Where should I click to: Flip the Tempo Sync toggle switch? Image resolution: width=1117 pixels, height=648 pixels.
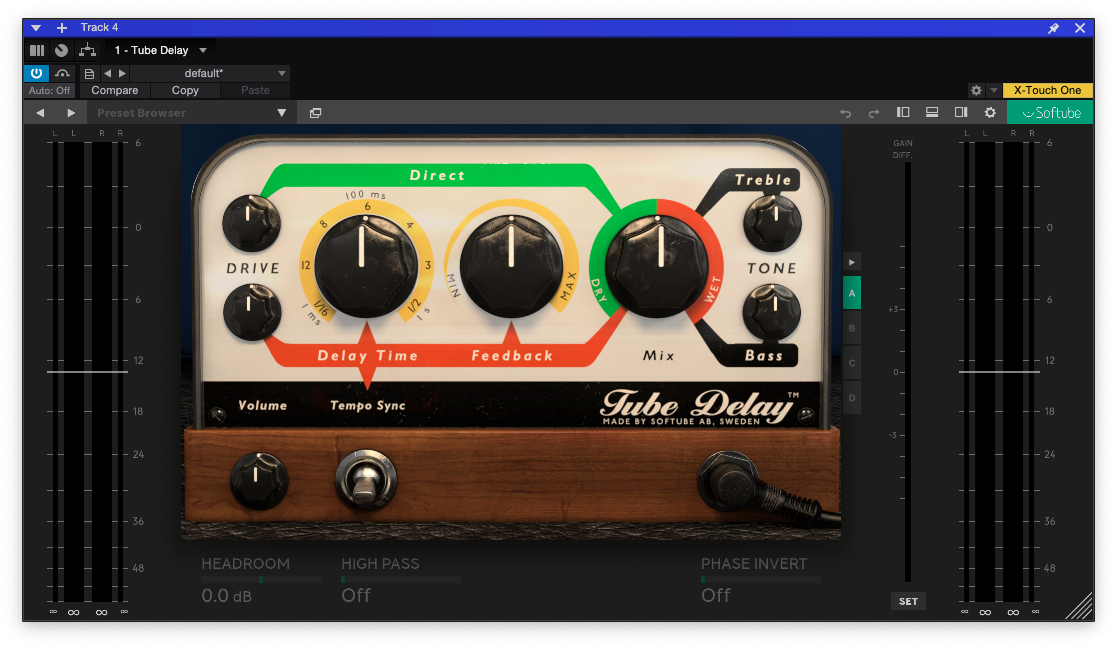365,479
